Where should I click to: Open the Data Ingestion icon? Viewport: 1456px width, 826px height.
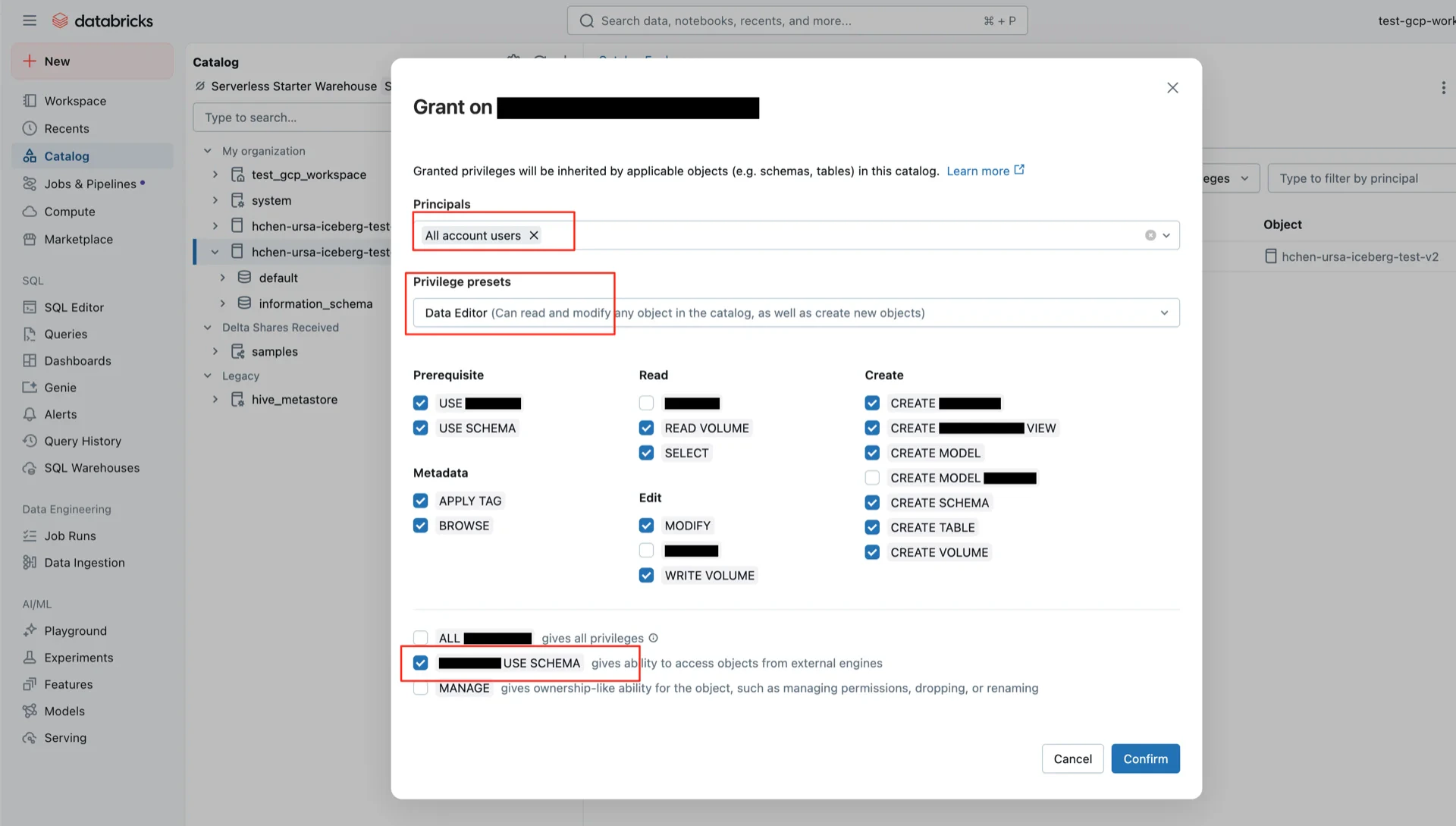[x=30, y=562]
